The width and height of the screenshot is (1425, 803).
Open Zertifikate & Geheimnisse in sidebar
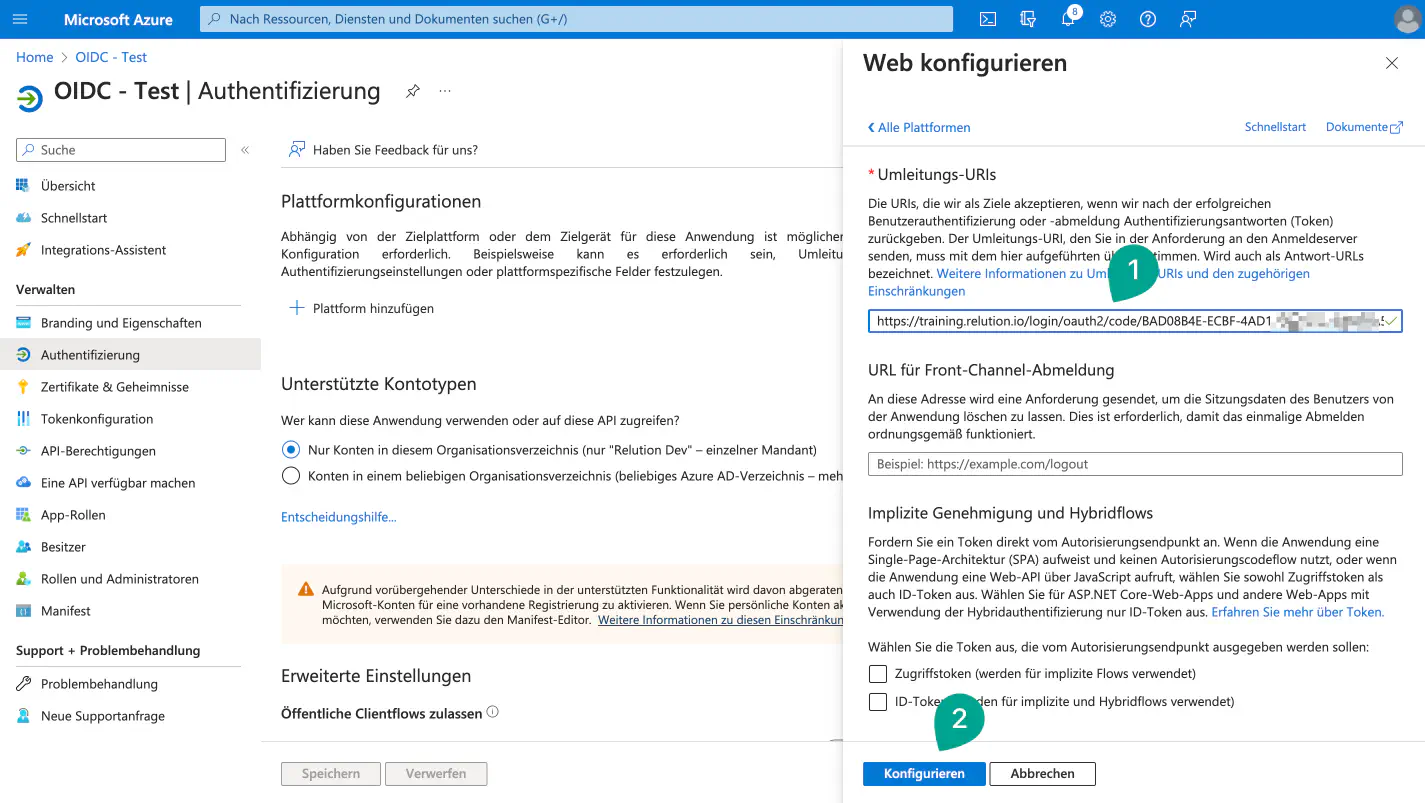(x=114, y=387)
